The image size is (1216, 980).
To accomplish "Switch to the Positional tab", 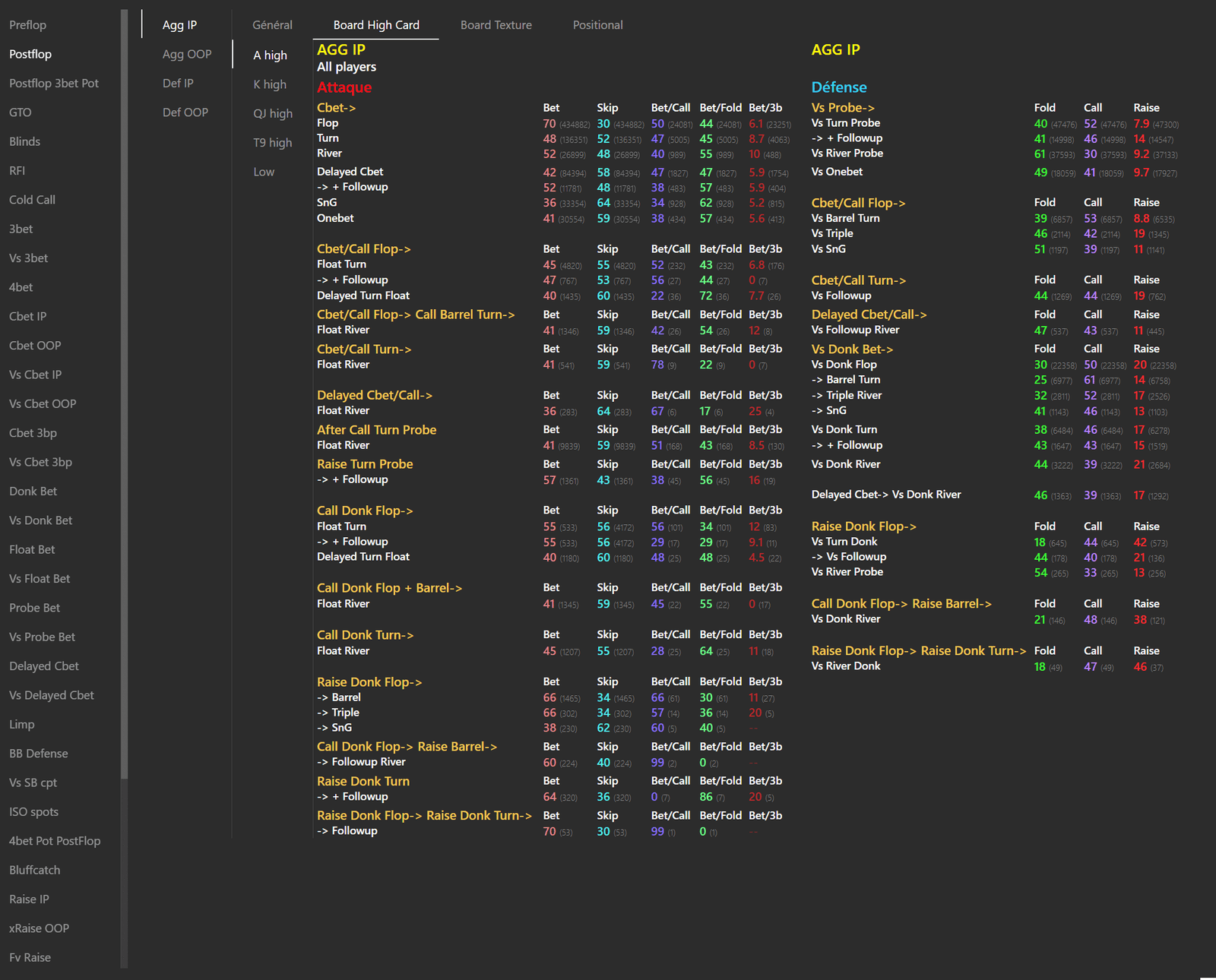I will (597, 25).
